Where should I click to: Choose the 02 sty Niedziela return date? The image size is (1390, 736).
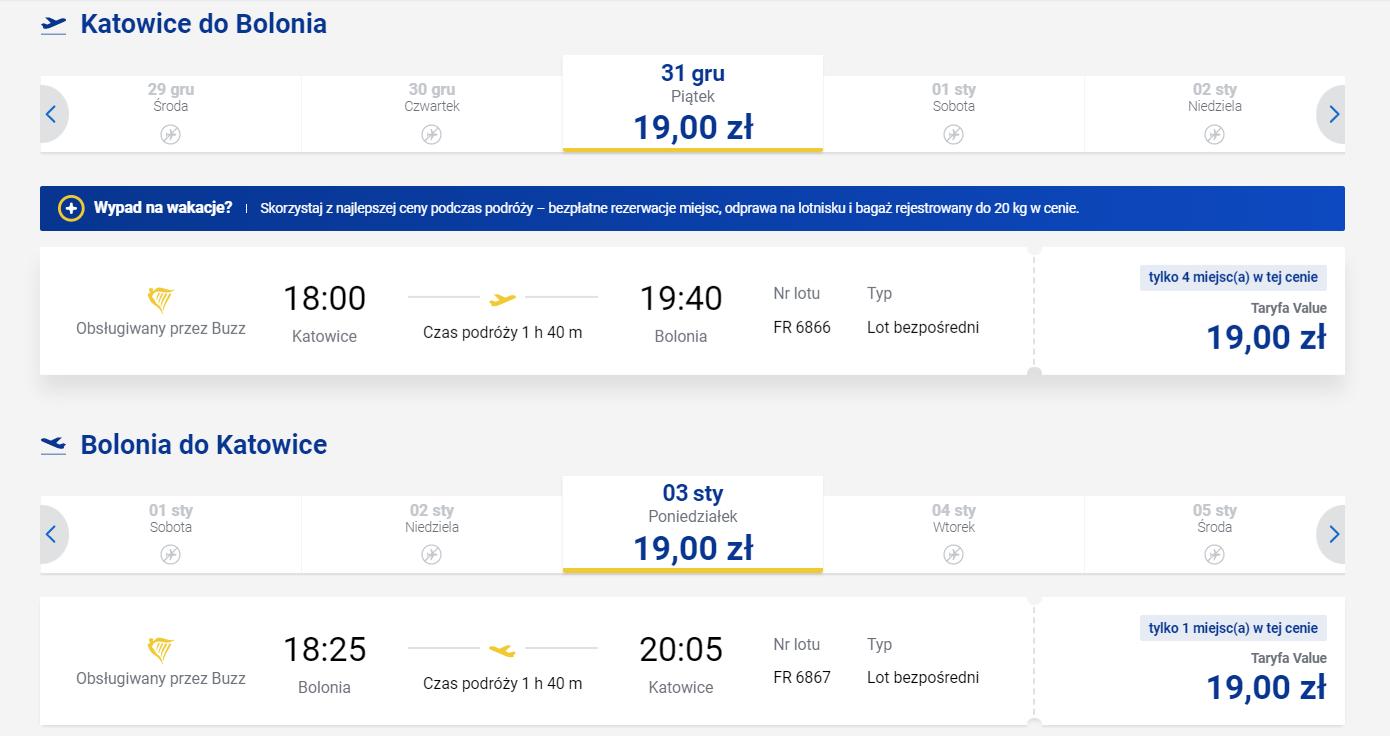coord(431,535)
